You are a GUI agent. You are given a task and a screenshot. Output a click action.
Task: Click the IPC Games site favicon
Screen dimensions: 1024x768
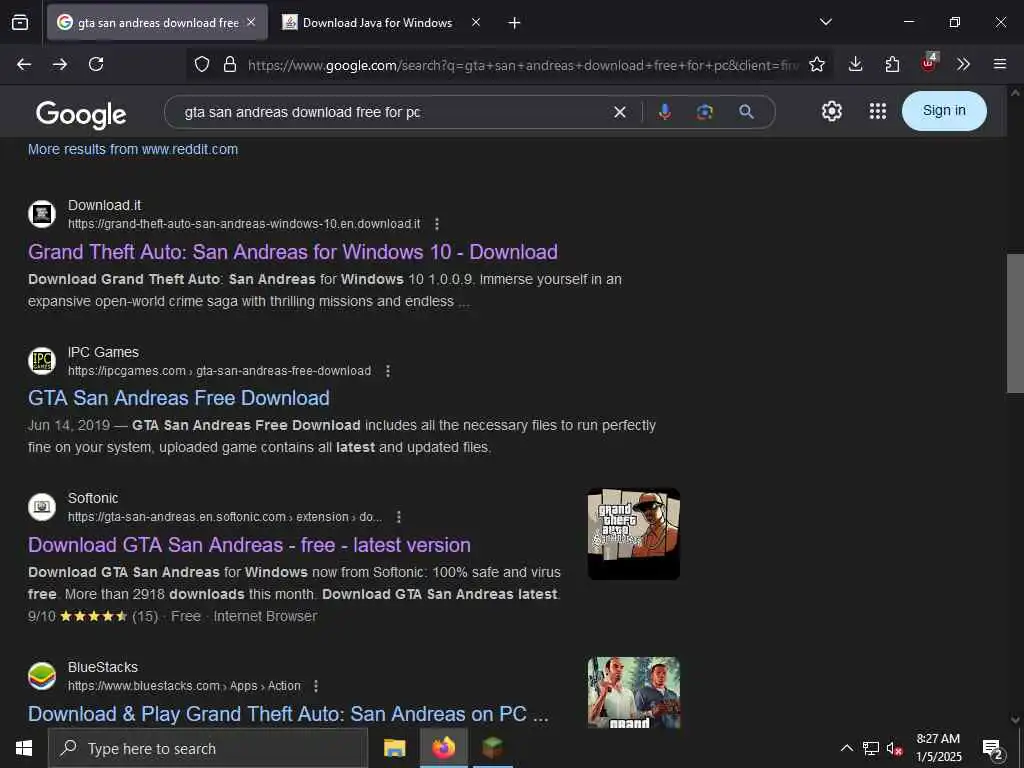click(x=42, y=361)
